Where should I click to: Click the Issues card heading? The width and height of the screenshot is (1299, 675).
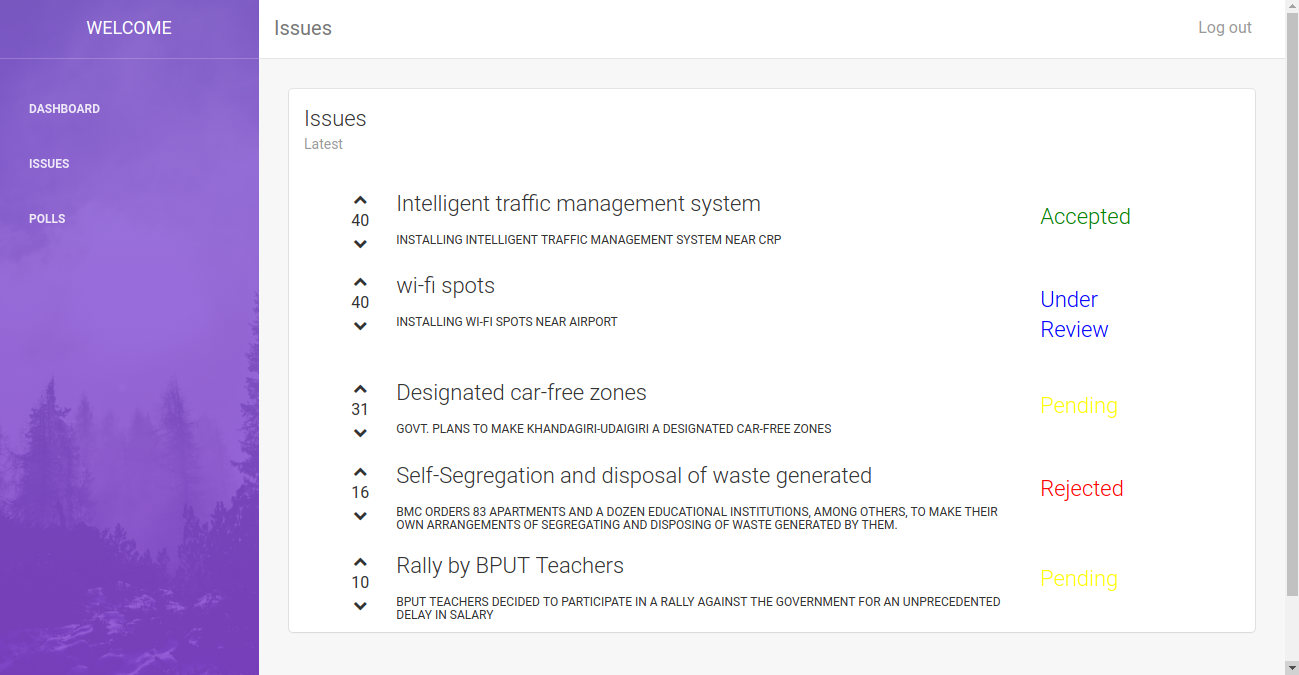pyautogui.click(x=335, y=119)
